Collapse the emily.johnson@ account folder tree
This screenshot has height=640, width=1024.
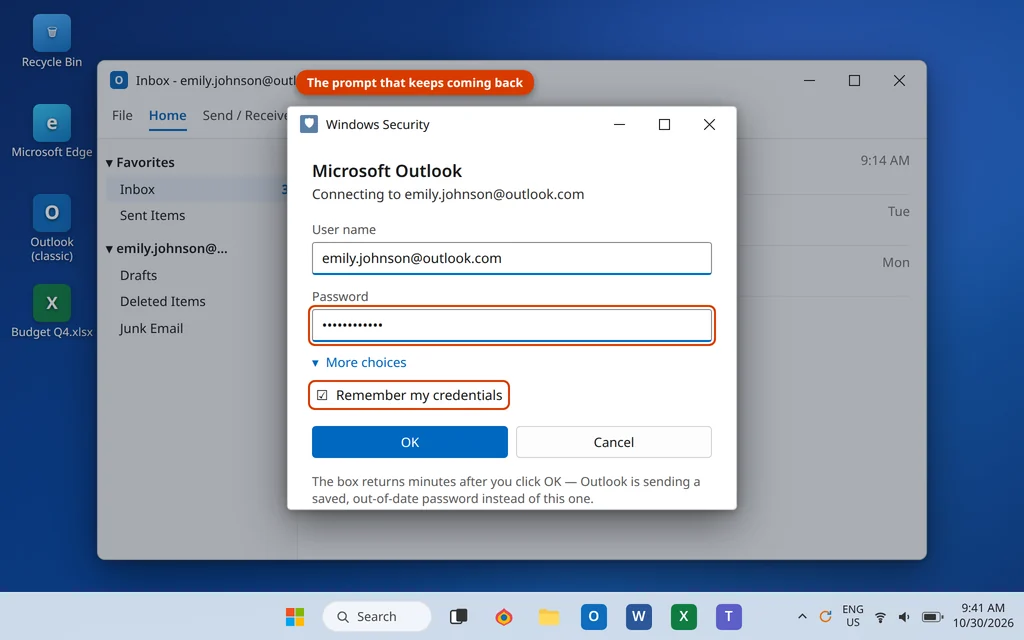(109, 249)
